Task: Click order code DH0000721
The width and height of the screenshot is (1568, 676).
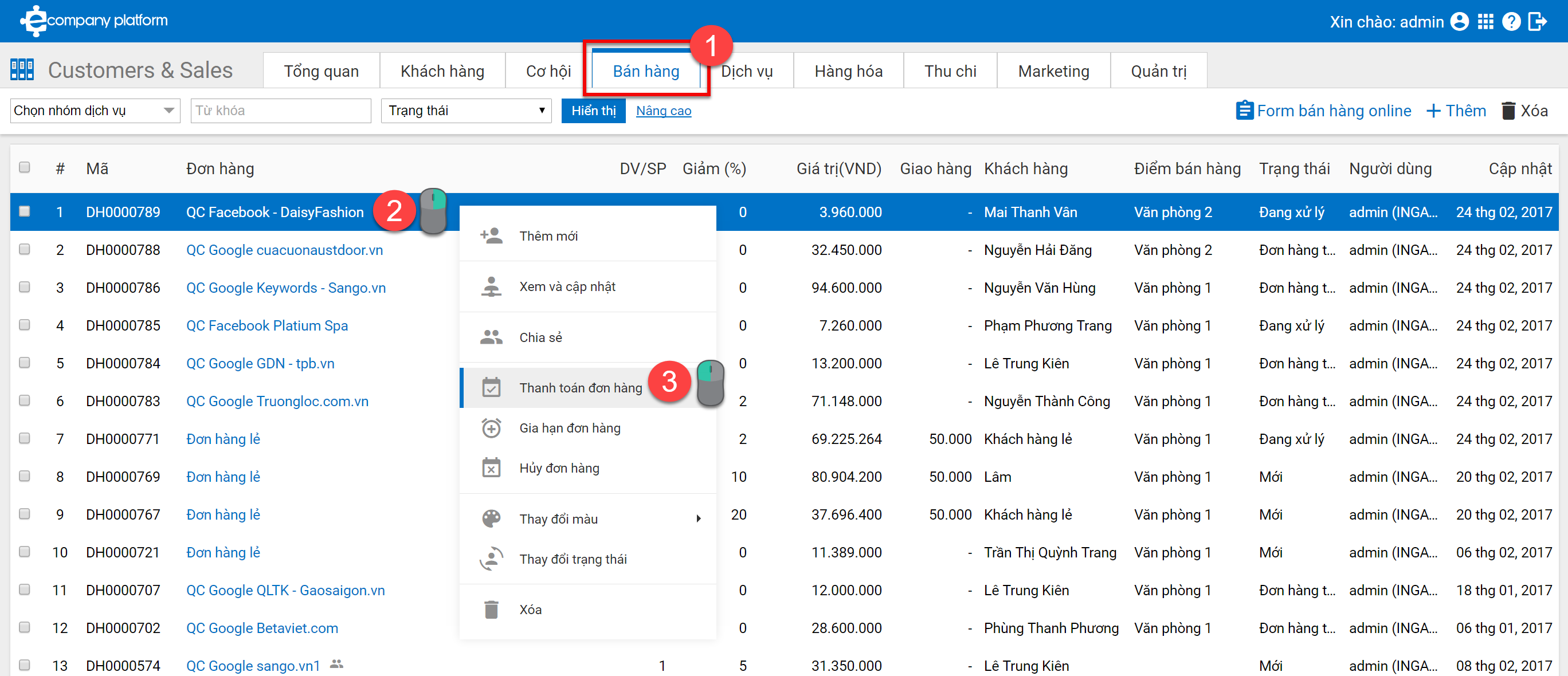Action: (x=123, y=552)
